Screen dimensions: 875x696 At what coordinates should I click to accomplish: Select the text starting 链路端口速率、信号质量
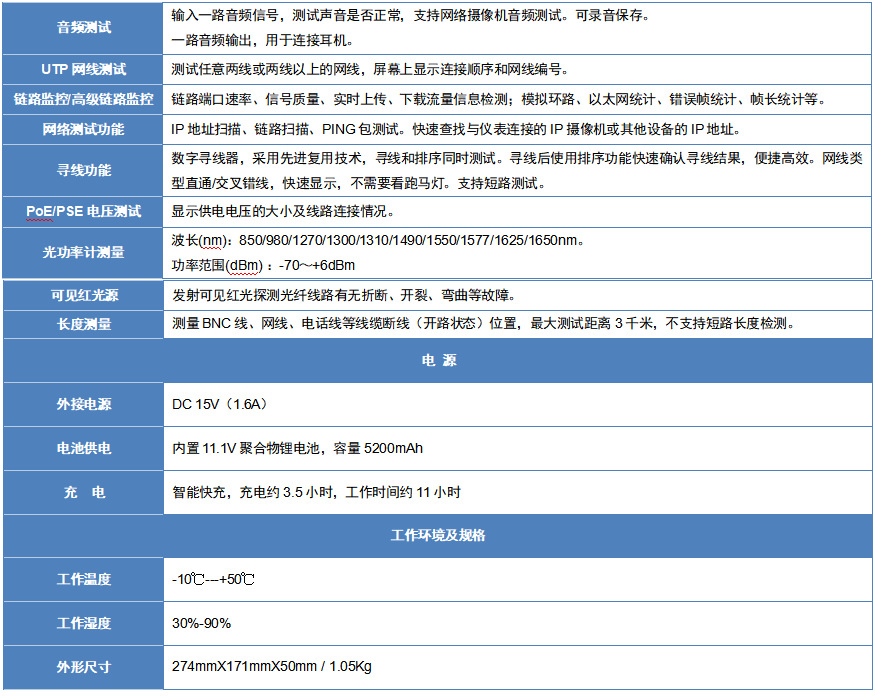click(499, 99)
